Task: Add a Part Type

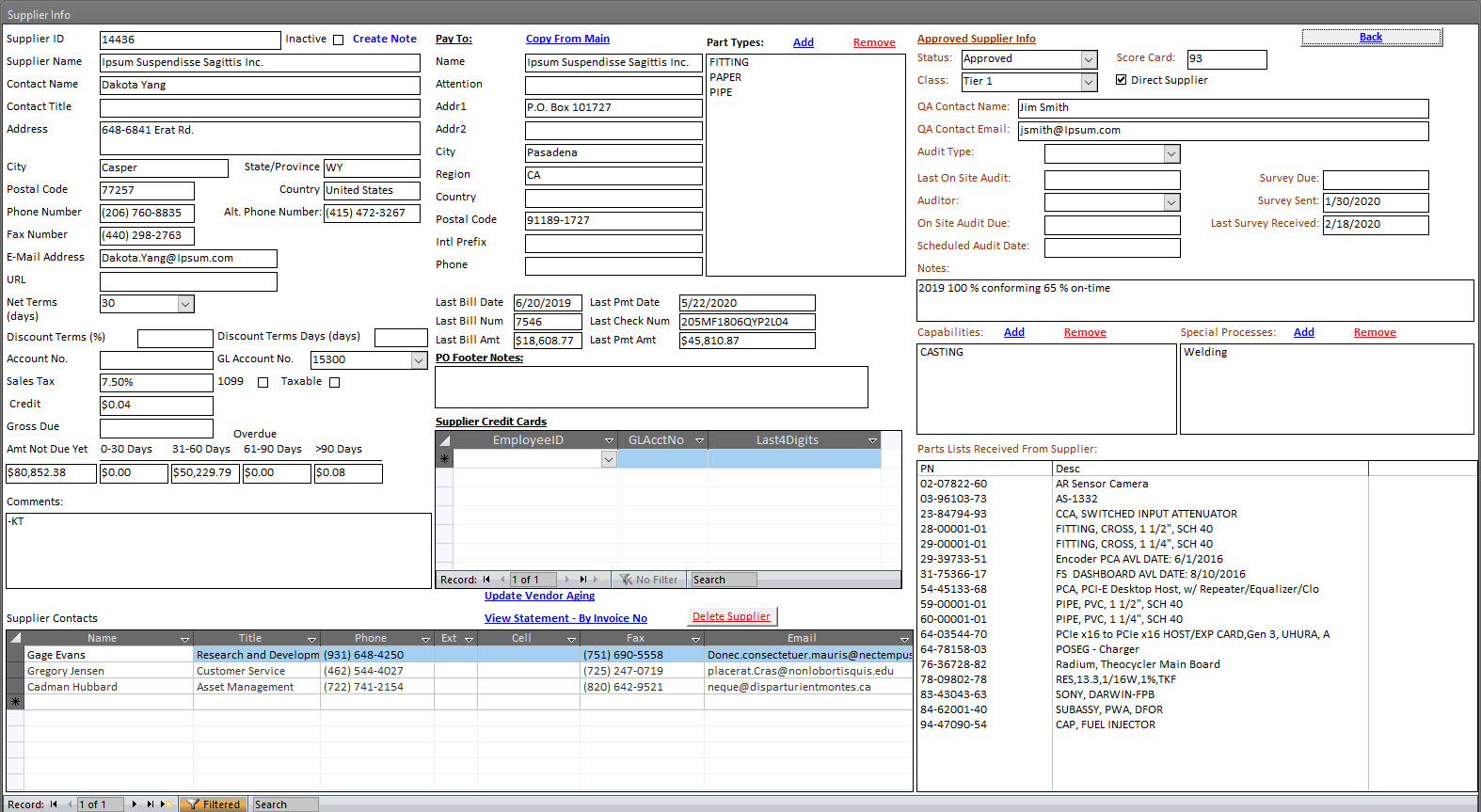Action: click(804, 42)
